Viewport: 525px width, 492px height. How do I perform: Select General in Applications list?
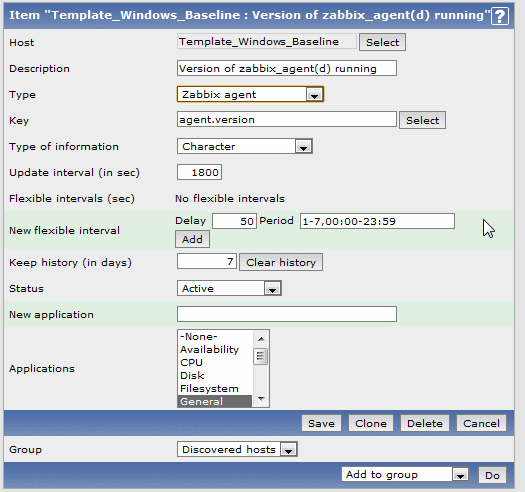[215, 401]
